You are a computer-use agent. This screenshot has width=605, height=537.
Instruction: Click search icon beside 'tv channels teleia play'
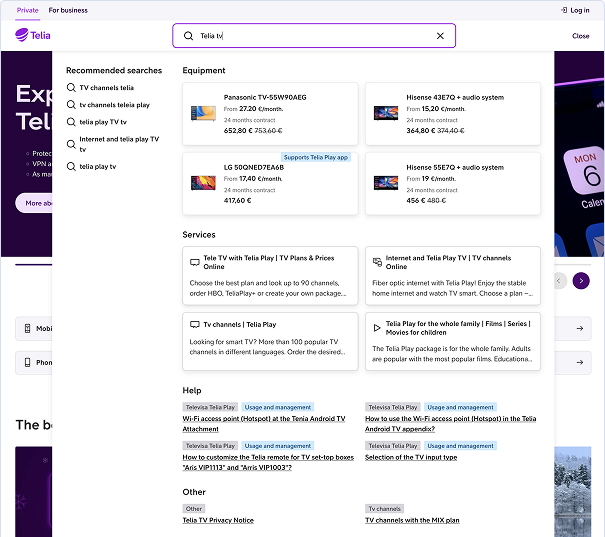click(x=71, y=105)
